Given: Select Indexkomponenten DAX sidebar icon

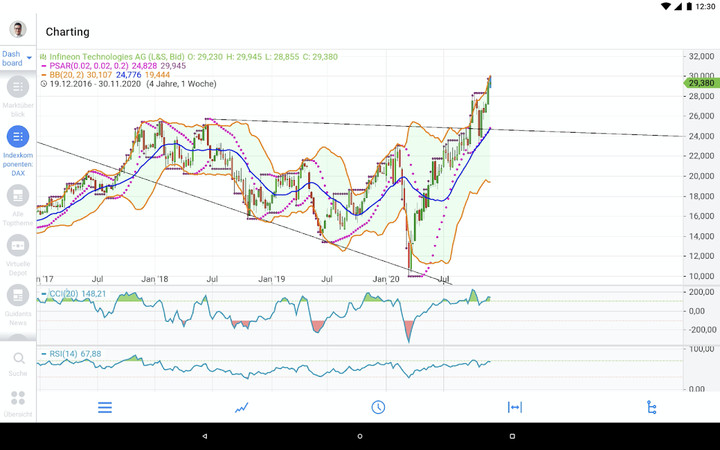Looking at the screenshot, I should pyautogui.click(x=18, y=136).
